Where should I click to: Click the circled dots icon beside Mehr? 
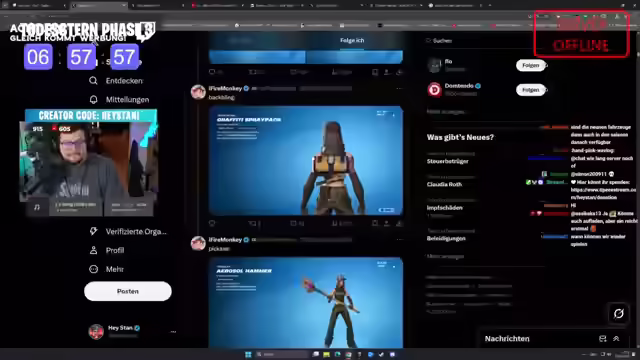click(x=93, y=269)
